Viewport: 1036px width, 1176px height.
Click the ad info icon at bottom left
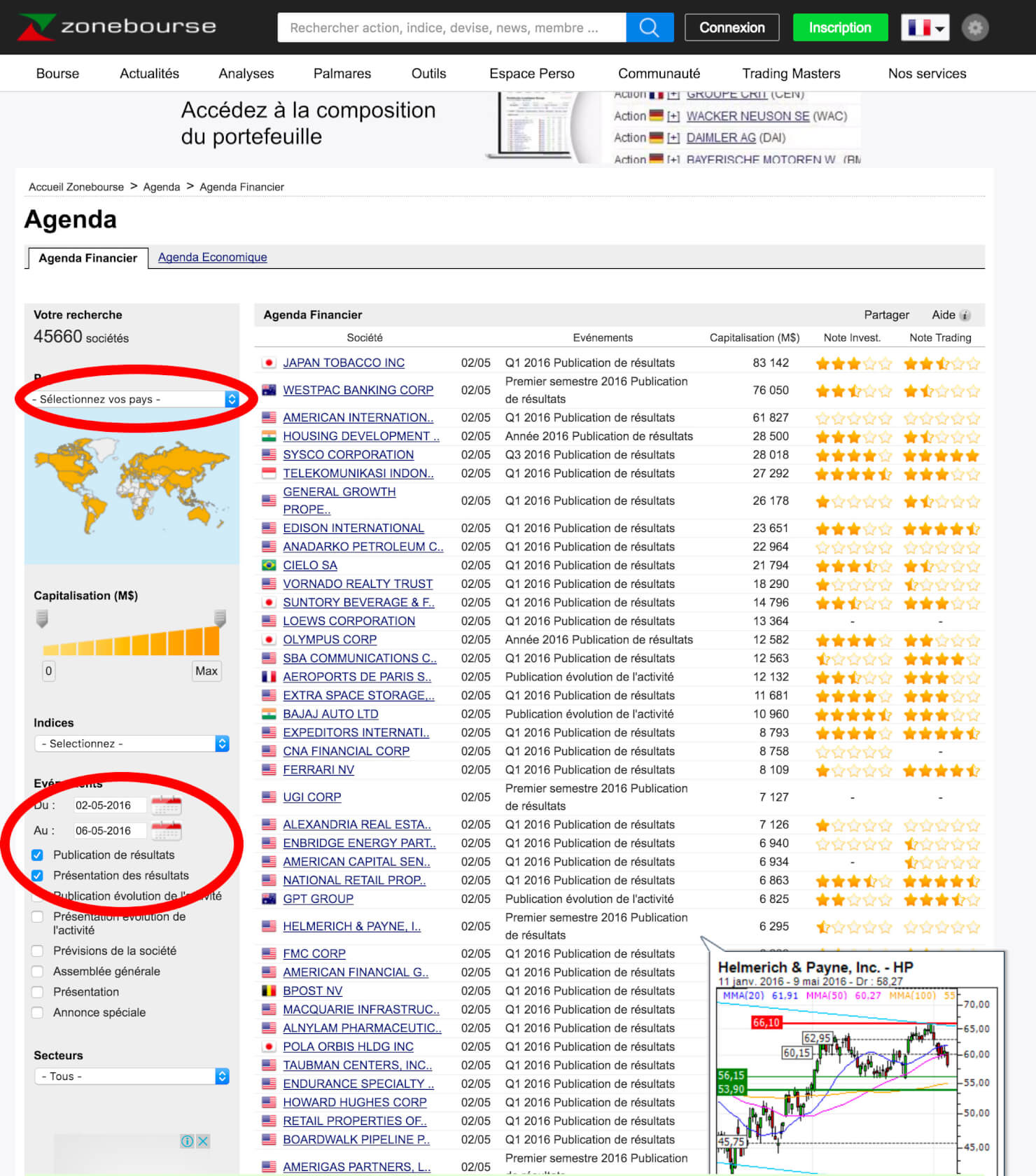[187, 1141]
